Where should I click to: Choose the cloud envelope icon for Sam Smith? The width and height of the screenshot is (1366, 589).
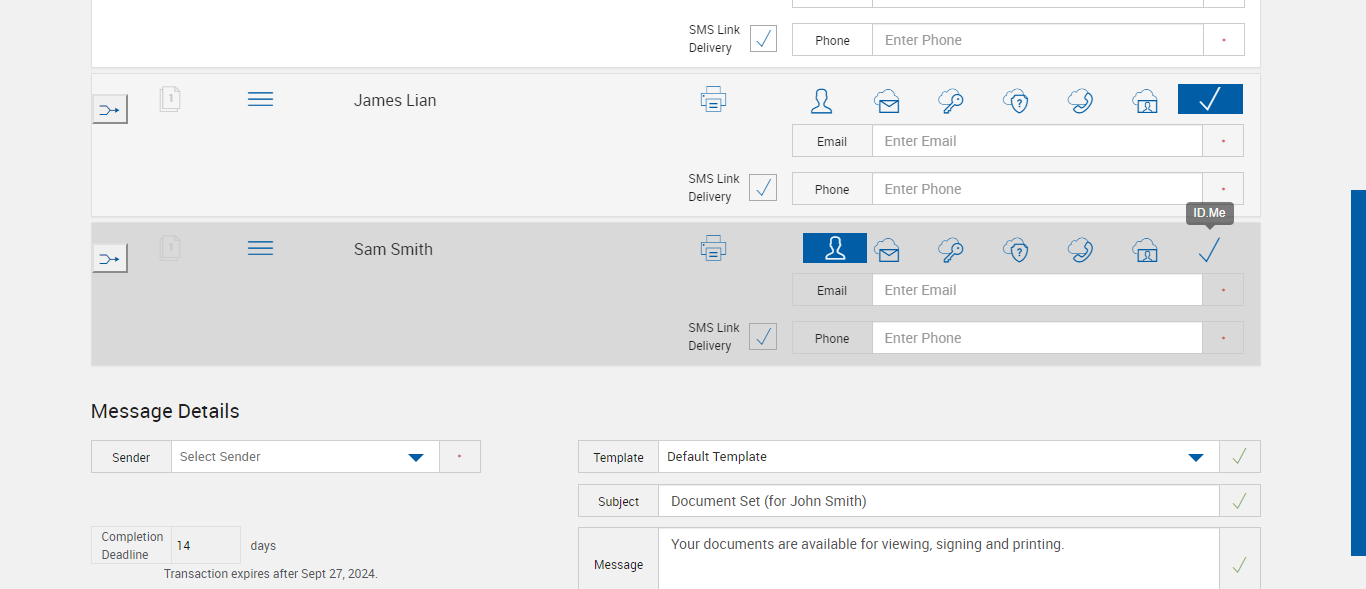pyautogui.click(x=886, y=250)
